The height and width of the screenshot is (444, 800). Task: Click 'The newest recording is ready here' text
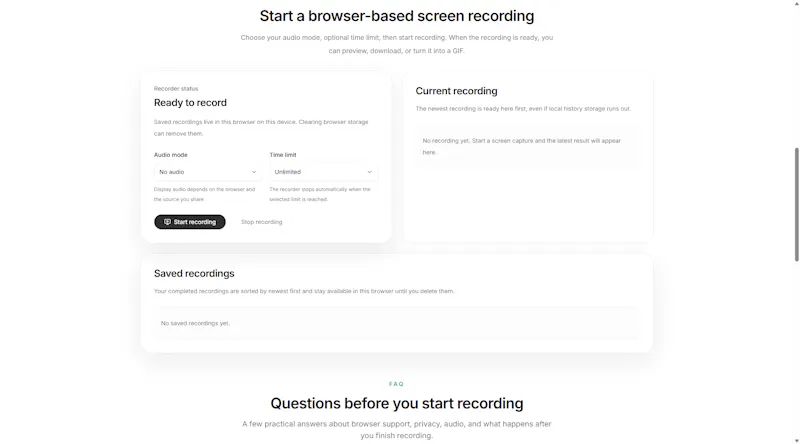pyautogui.click(x=523, y=109)
